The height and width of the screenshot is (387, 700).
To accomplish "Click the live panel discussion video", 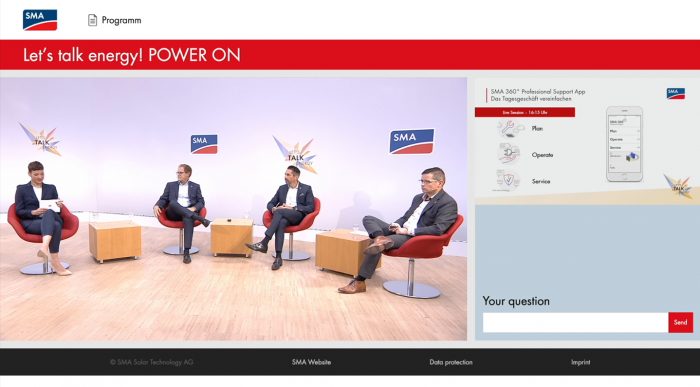I will [233, 209].
